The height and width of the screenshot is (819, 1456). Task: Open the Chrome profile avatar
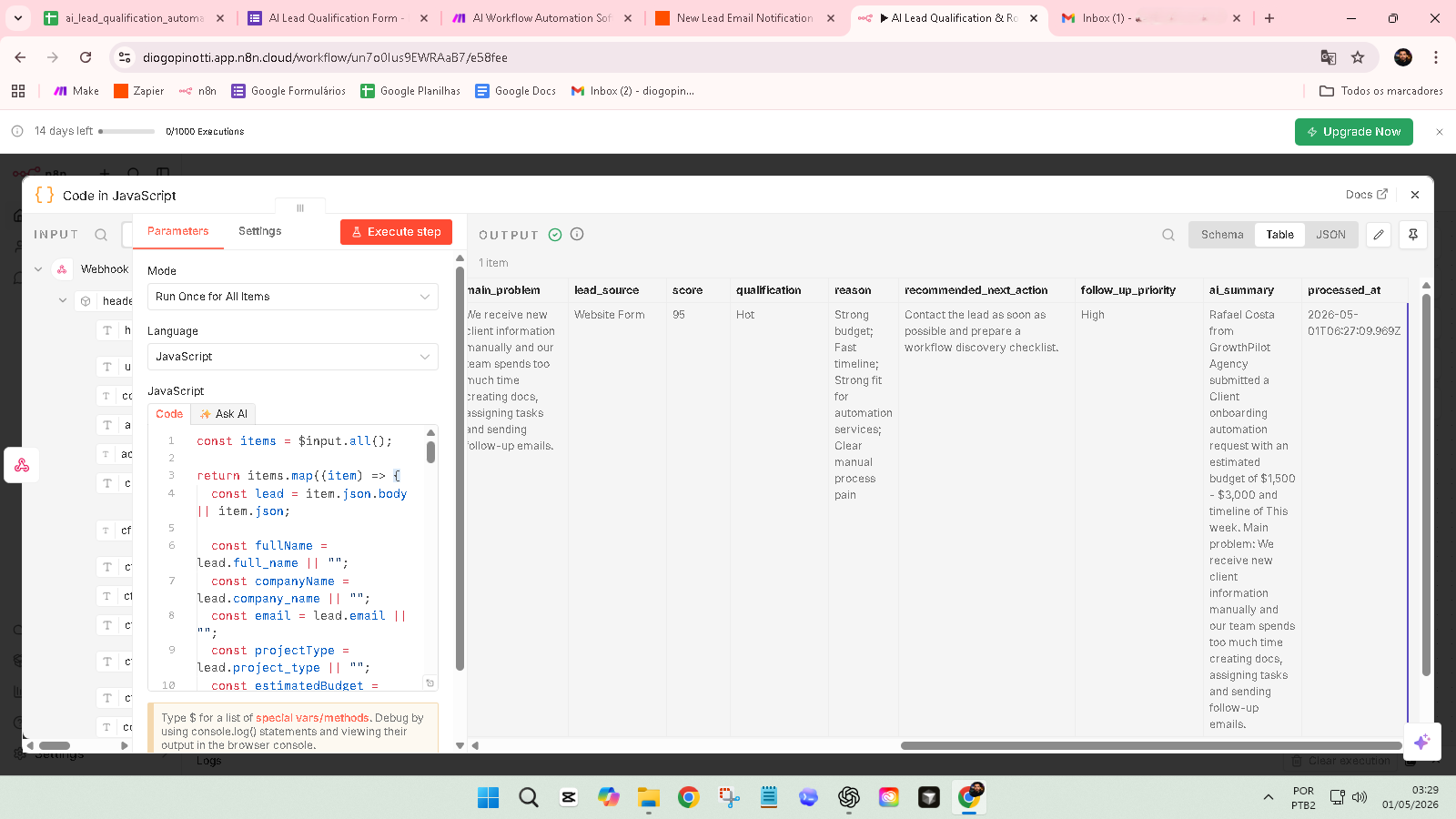[1403, 57]
